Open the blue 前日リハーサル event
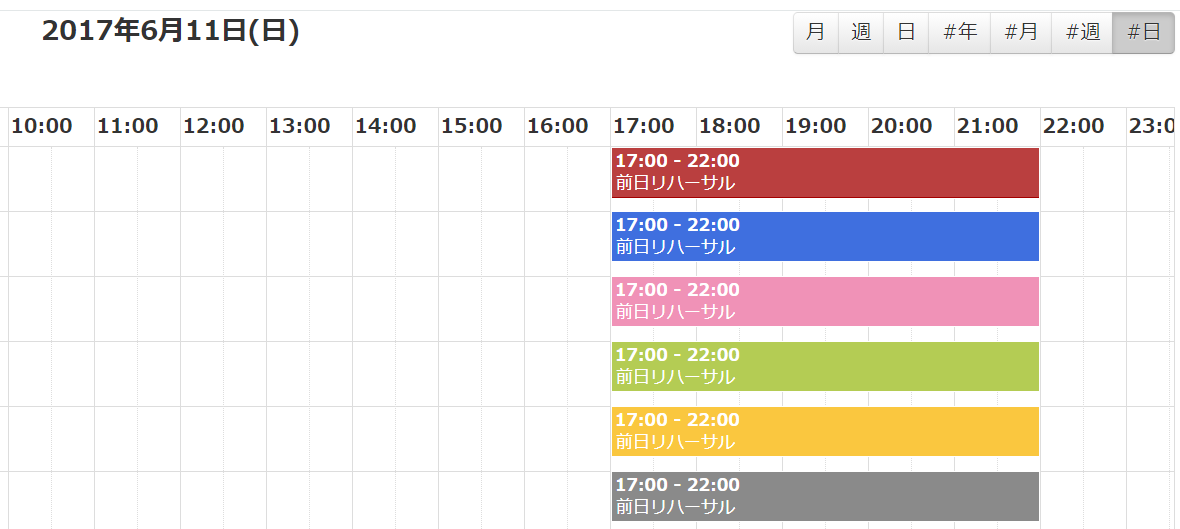Viewport: 1180px width, 529px height. 825,236
